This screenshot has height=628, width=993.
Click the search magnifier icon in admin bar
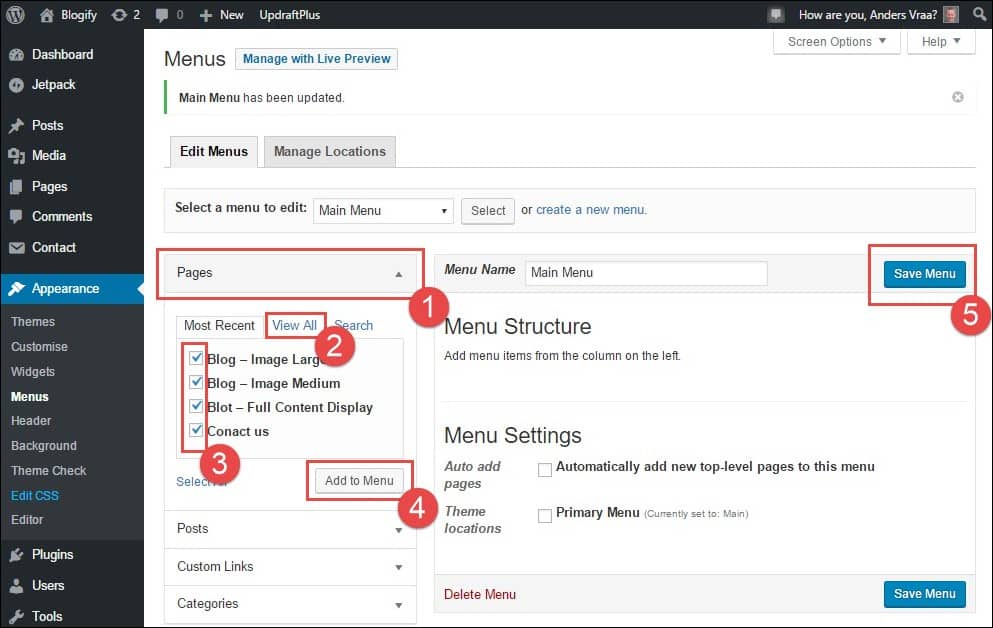[x=978, y=15]
